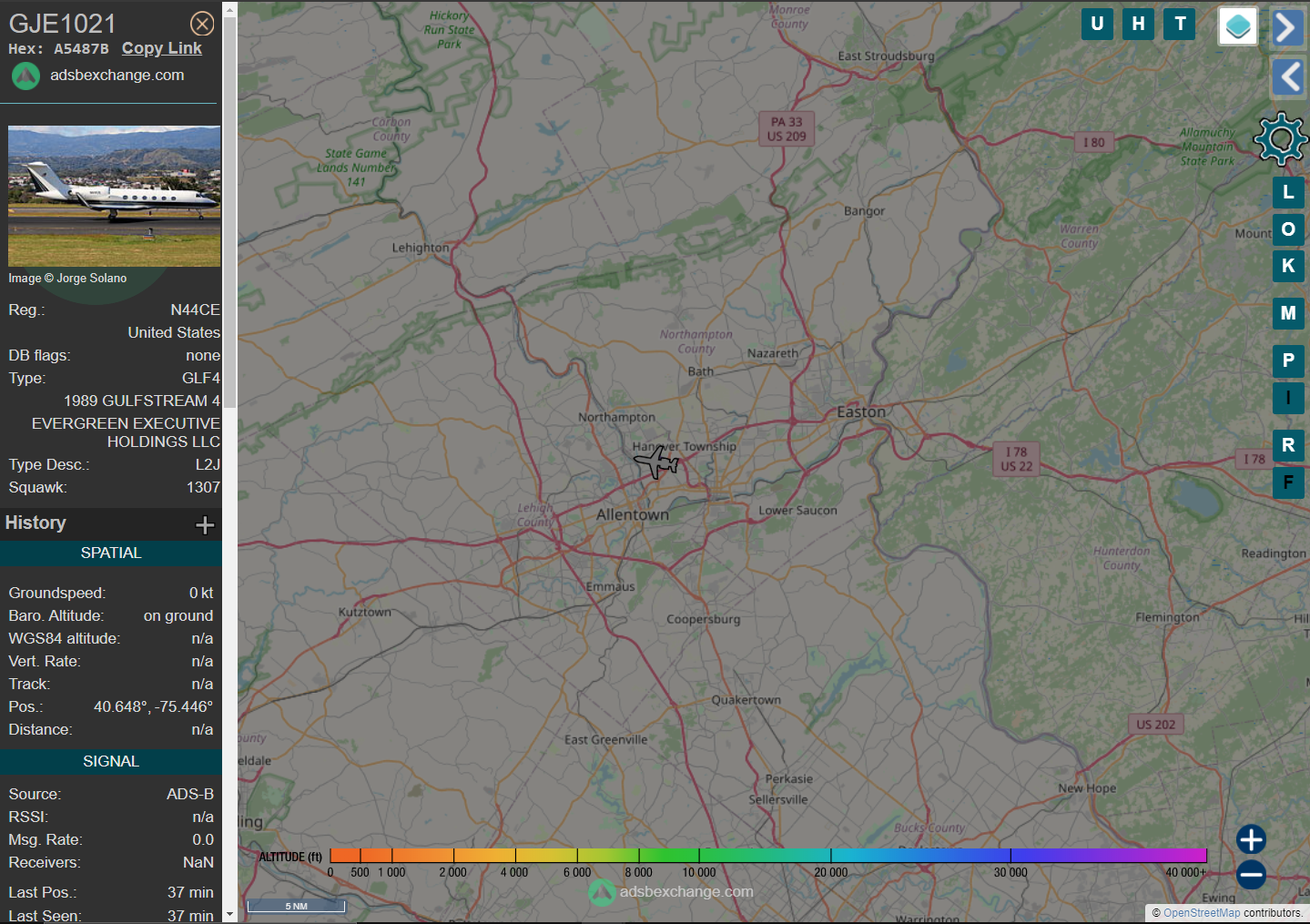Viewport: 1310px width, 924px height.
Task: Toggle the H map button
Action: [x=1139, y=24]
